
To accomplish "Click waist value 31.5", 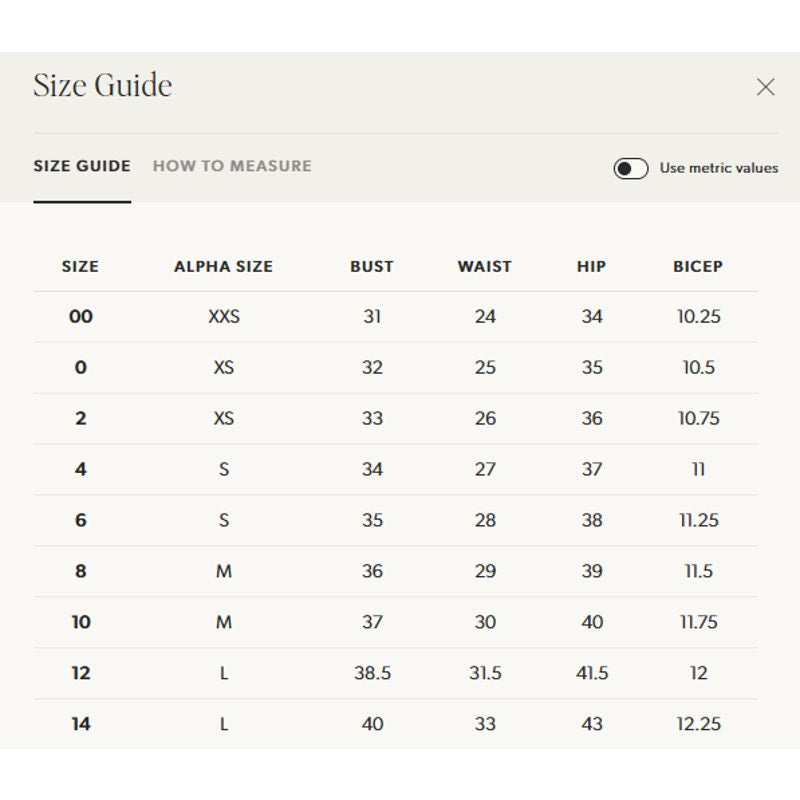I will tap(485, 673).
